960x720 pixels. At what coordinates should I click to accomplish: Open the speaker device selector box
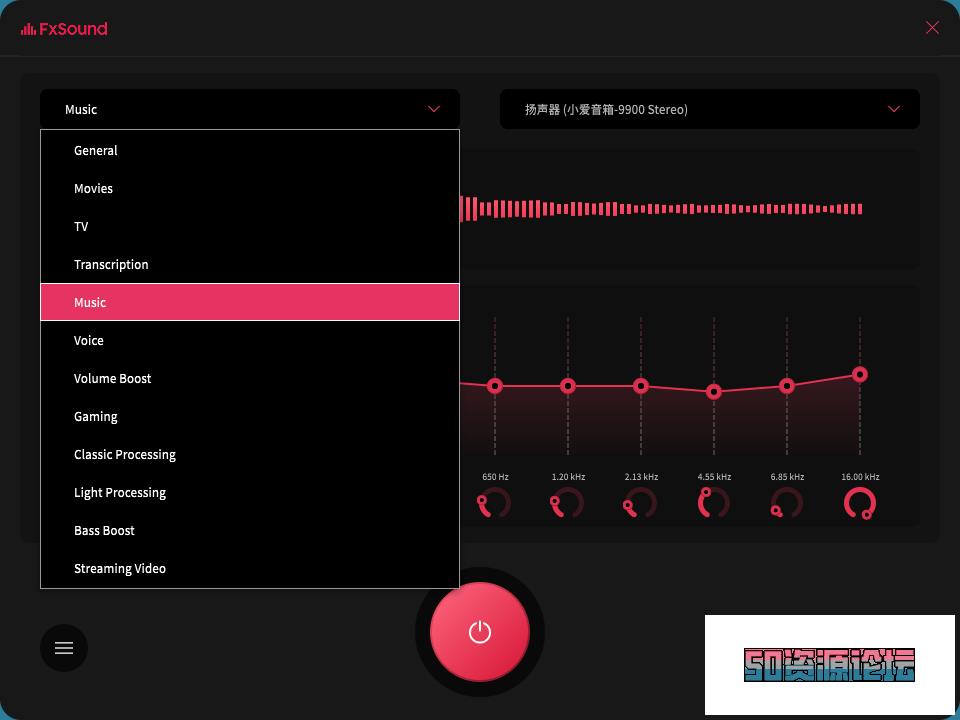[700, 109]
